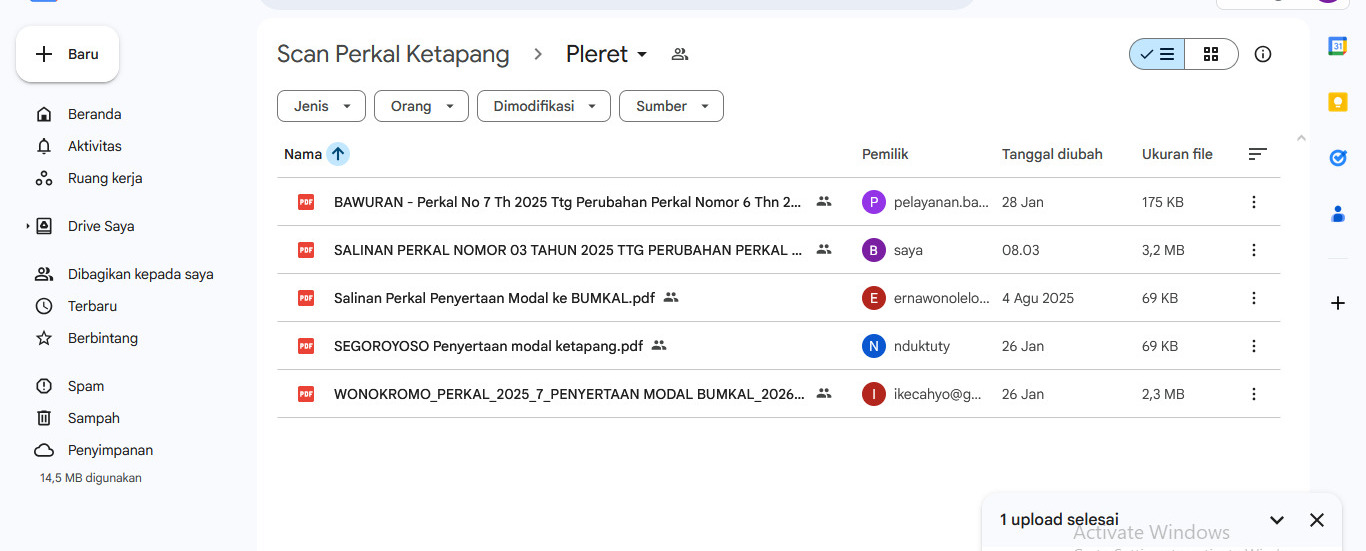The width and height of the screenshot is (1366, 551).
Task: Switch to grid layout view
Action: pos(1211,54)
